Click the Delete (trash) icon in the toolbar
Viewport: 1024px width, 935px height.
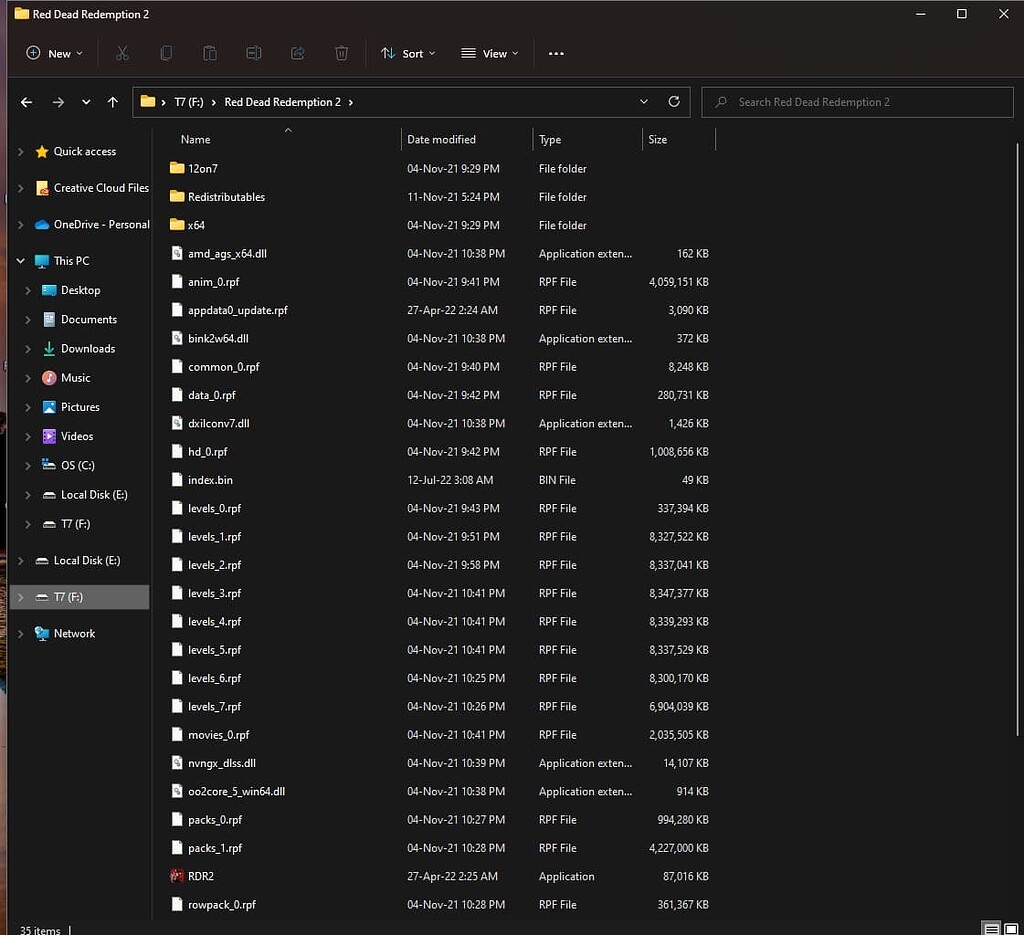341,53
